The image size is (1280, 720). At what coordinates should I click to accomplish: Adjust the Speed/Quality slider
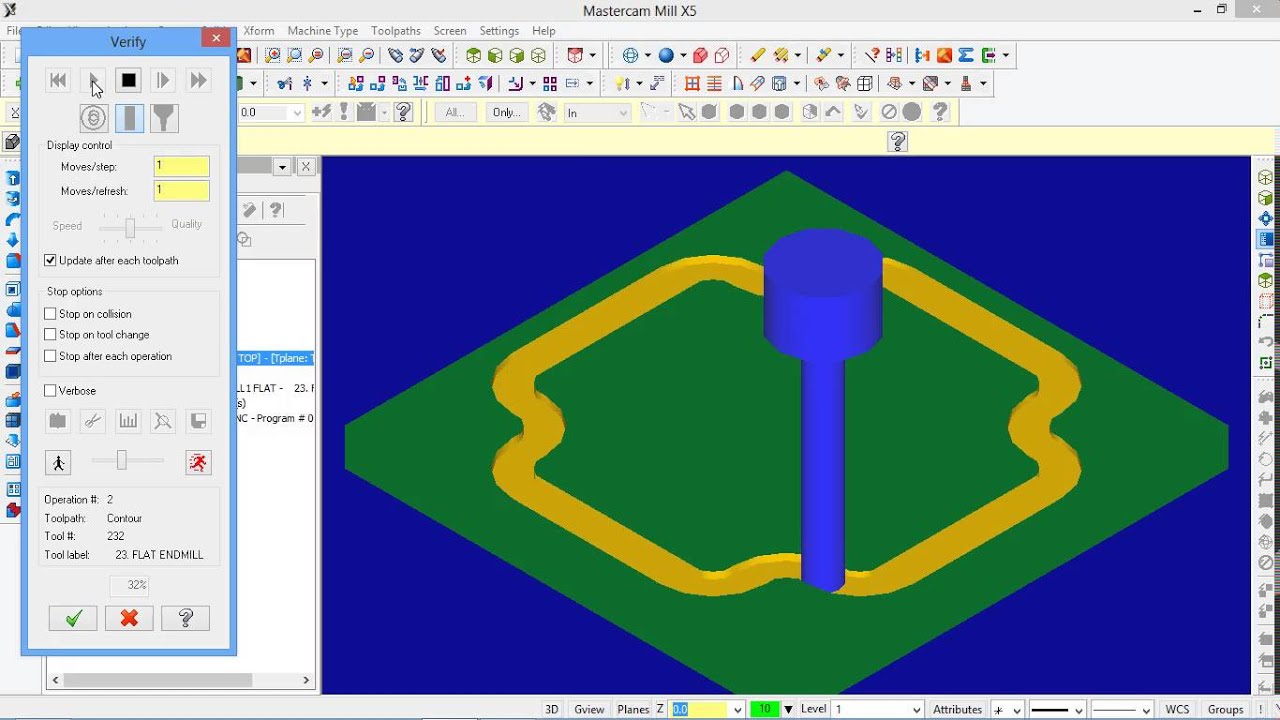point(130,228)
